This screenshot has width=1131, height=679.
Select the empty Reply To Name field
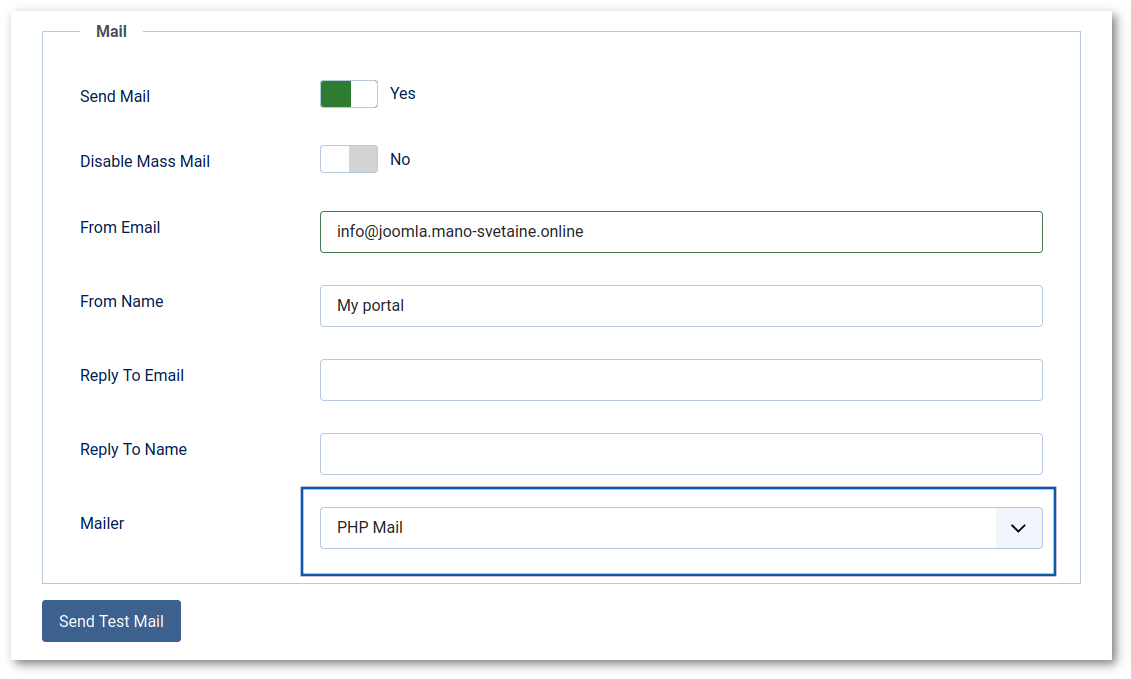[681, 454]
